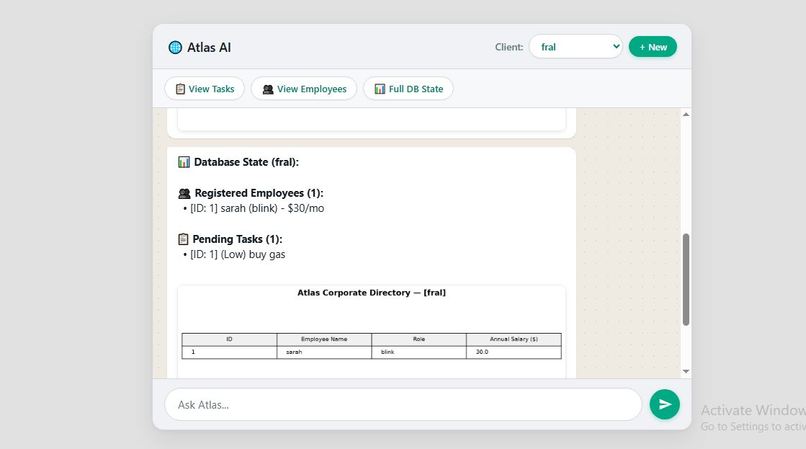Viewport: 806px width, 449px height.
Task: Click the clipboard icon in View Tasks
Action: (x=180, y=89)
